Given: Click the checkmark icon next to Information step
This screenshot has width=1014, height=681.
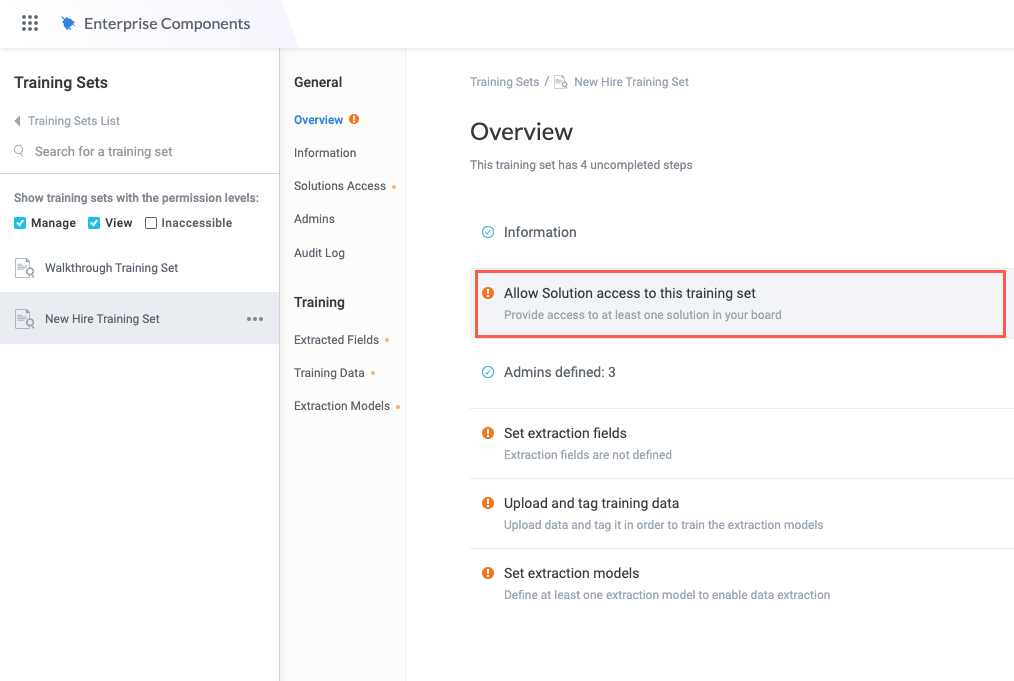Looking at the screenshot, I should pos(488,232).
